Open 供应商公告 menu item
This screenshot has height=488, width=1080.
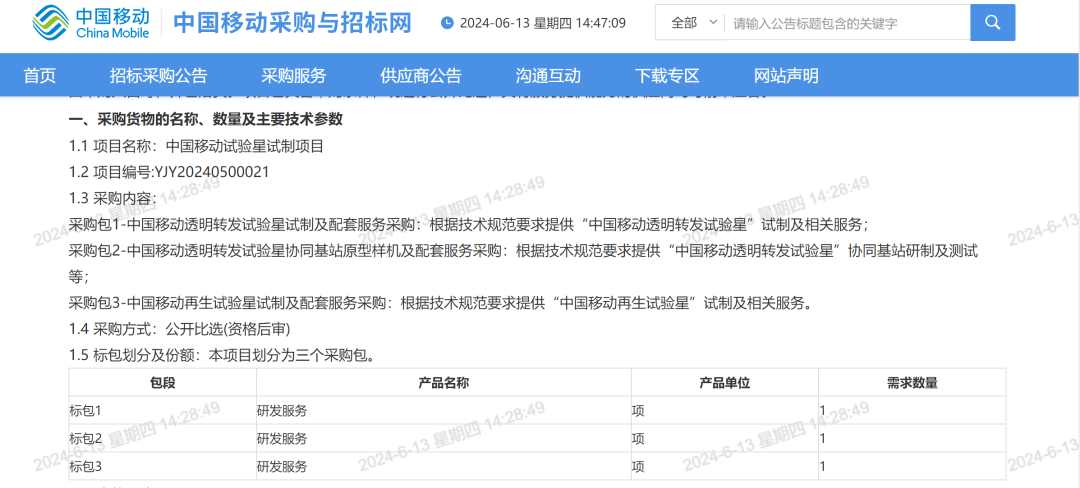(421, 76)
